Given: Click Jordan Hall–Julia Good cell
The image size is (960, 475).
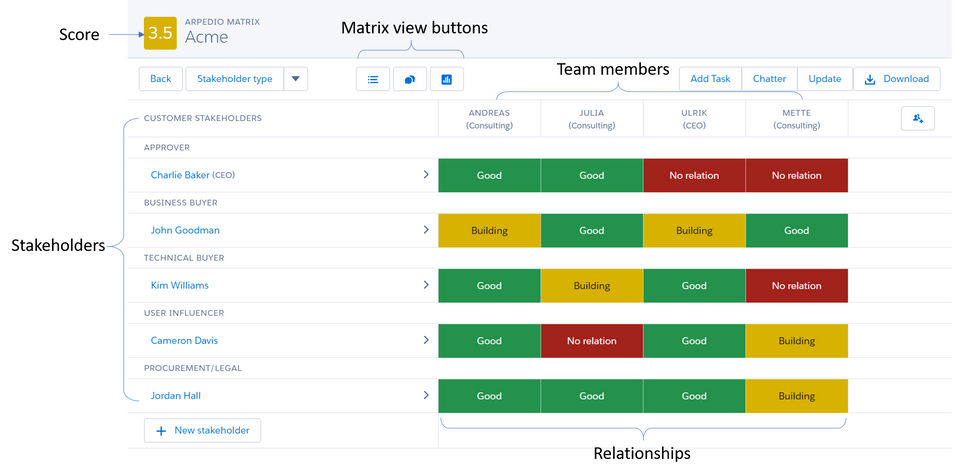Looking at the screenshot, I should 591,395.
